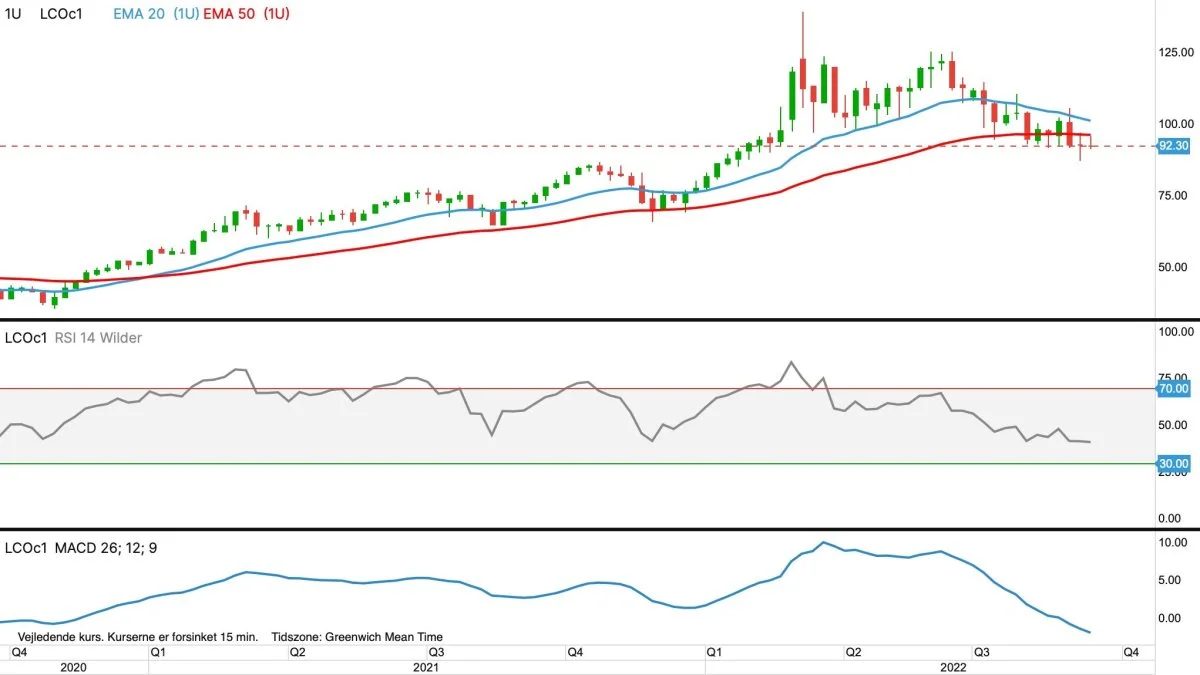Click the MACD 10.00 axis label
The image size is (1200, 675).
(x=1172, y=542)
